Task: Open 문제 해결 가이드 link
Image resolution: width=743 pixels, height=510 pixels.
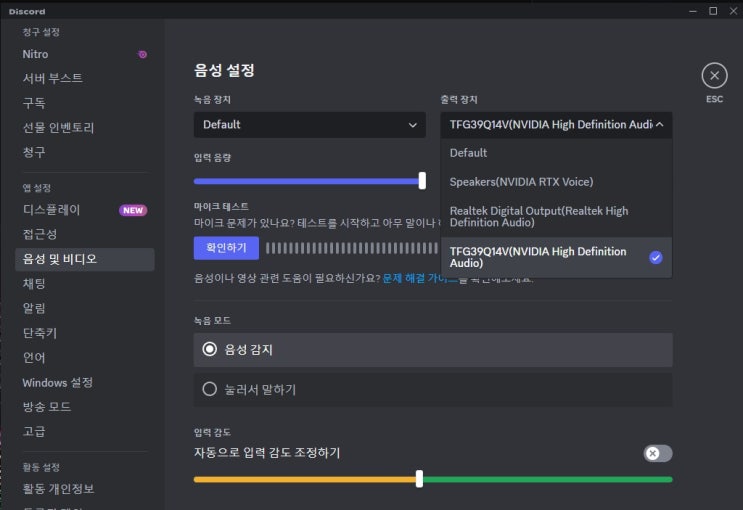Action: [420, 278]
